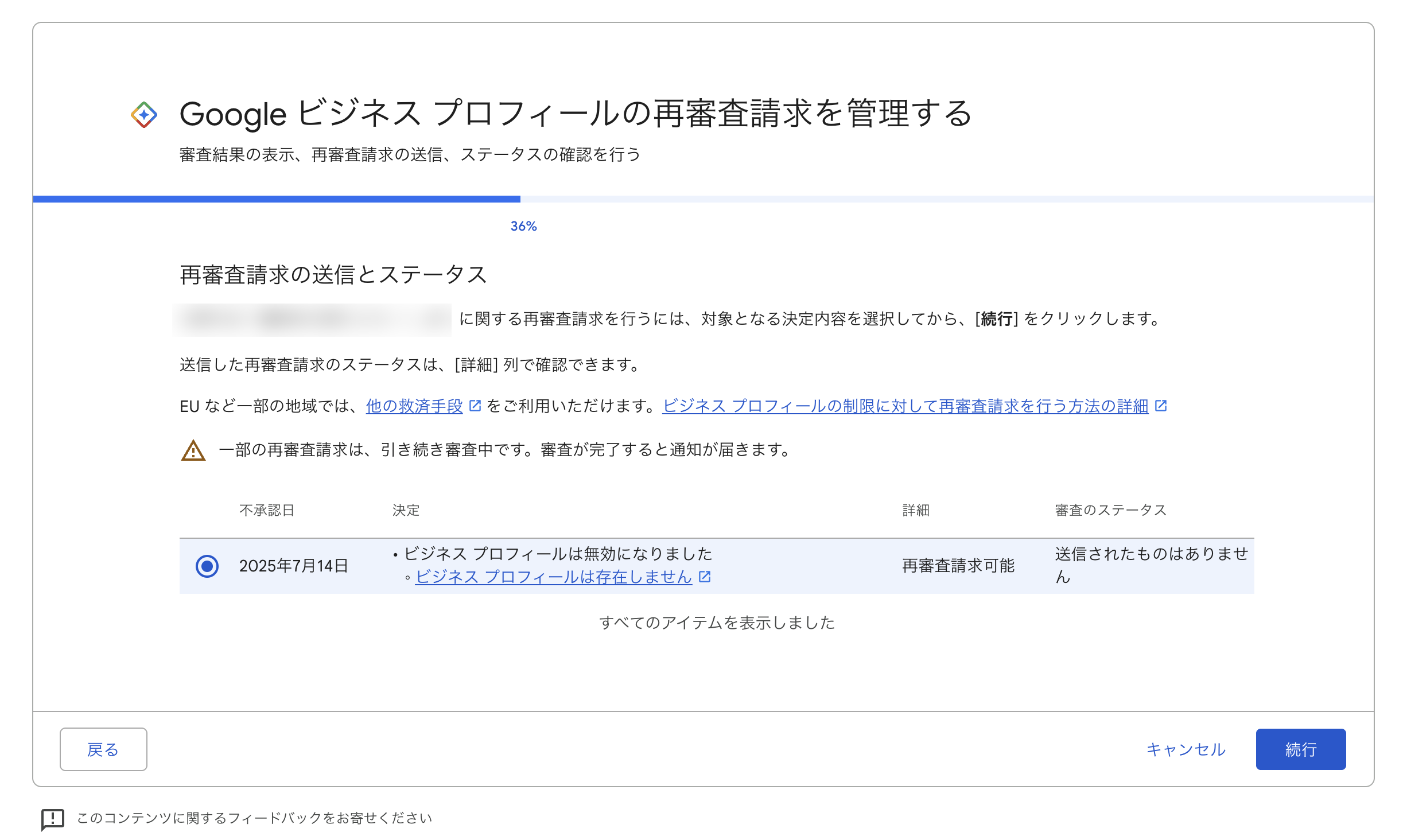Click the 詳細 column header
This screenshot has width=1407, height=840.
(x=916, y=510)
